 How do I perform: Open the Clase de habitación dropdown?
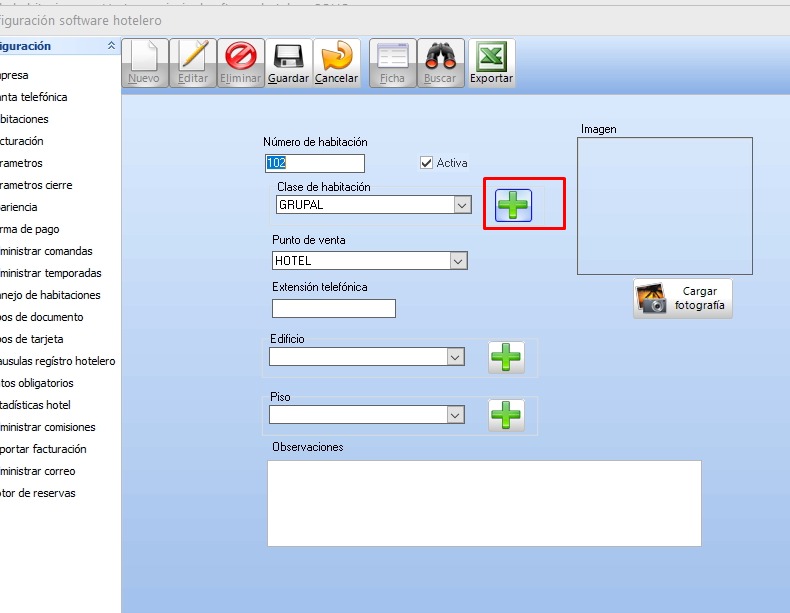tap(461, 205)
